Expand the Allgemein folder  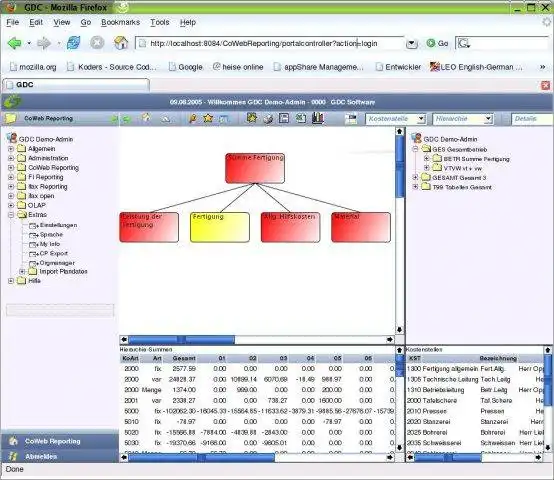(11, 149)
